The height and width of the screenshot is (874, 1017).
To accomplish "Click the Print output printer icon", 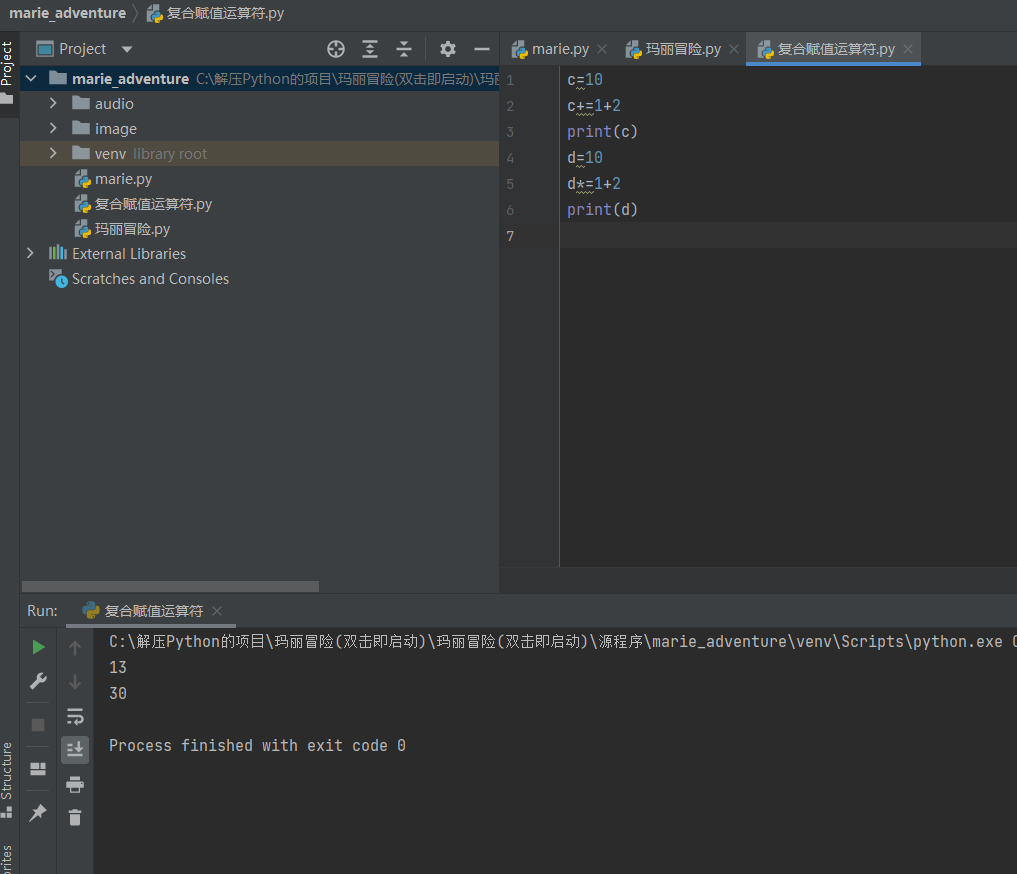I will coord(75,785).
